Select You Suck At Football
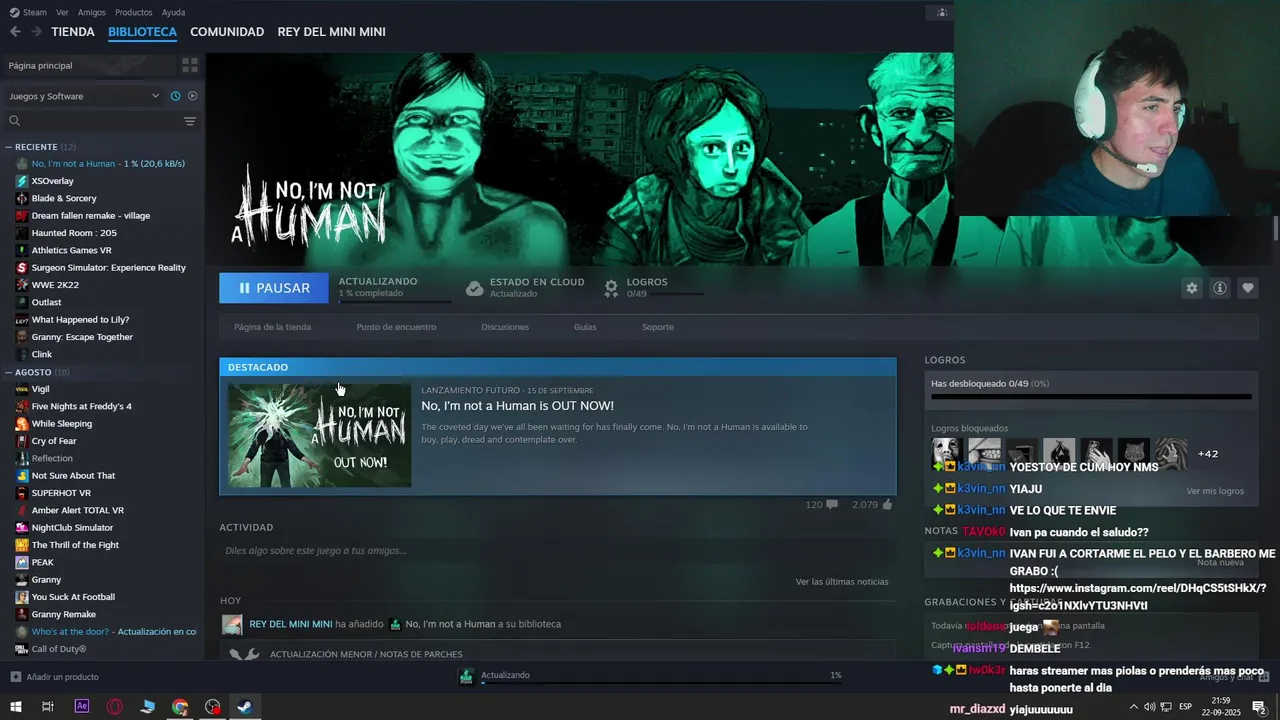Image resolution: width=1280 pixels, height=720 pixels. [x=73, y=597]
